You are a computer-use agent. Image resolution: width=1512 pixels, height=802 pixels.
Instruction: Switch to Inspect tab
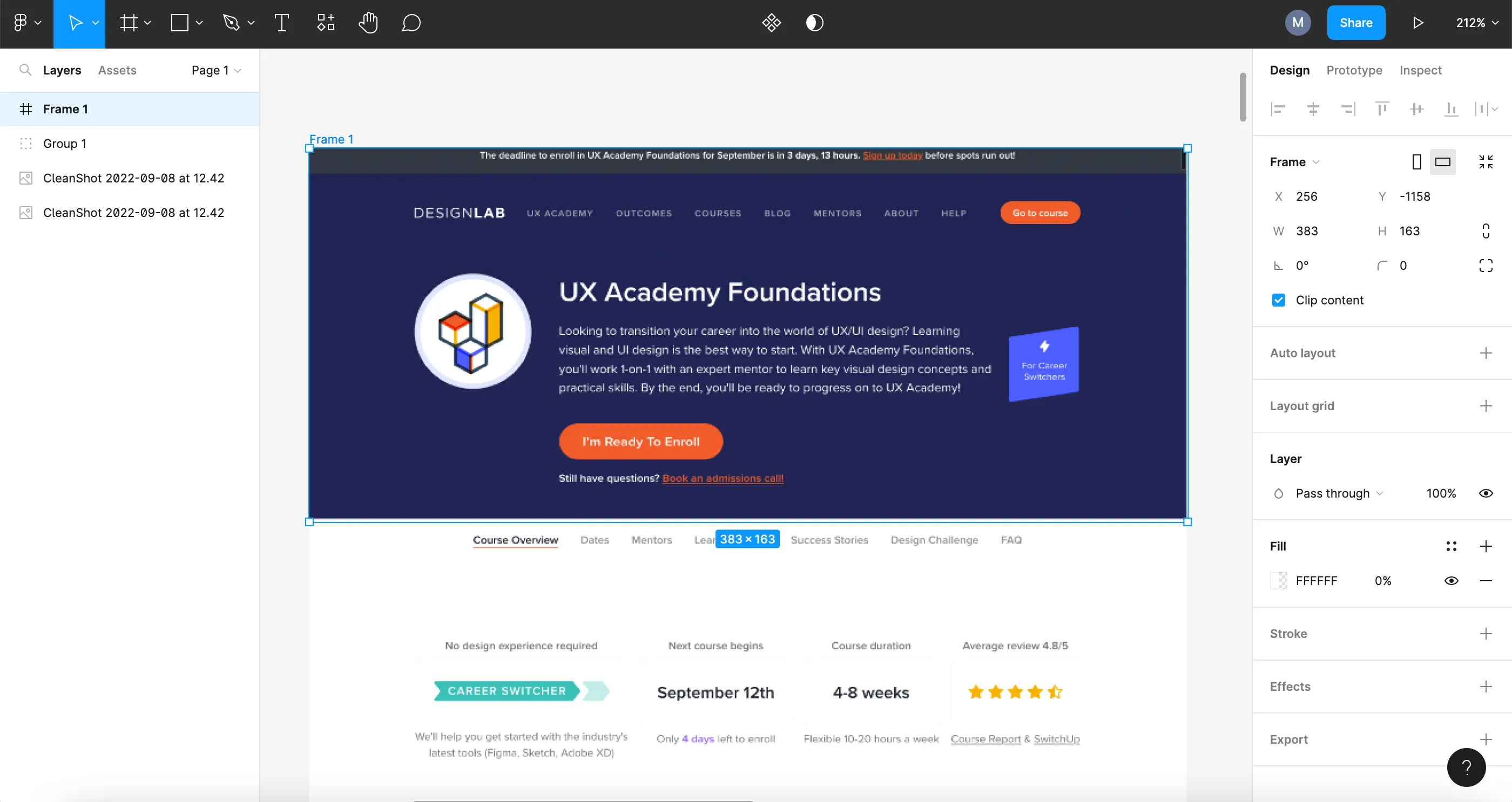pyautogui.click(x=1420, y=70)
